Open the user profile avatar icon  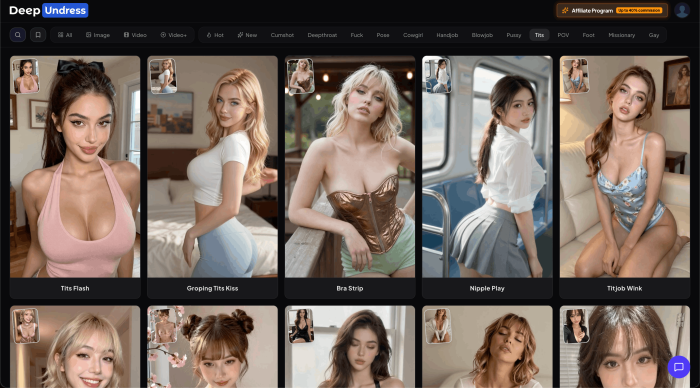tap(682, 10)
